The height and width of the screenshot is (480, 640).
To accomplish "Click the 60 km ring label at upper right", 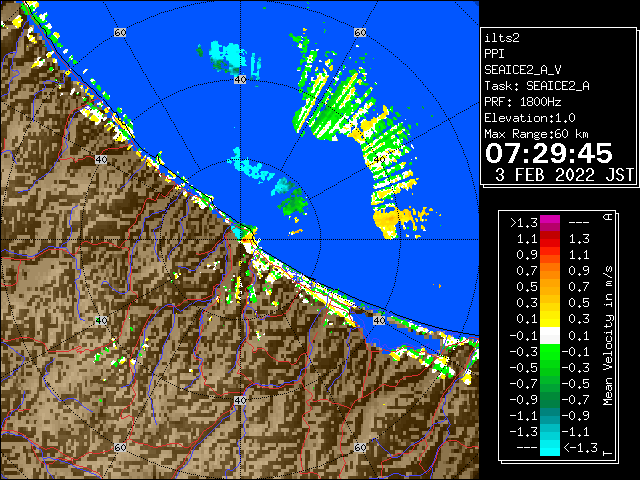I will click(360, 32).
